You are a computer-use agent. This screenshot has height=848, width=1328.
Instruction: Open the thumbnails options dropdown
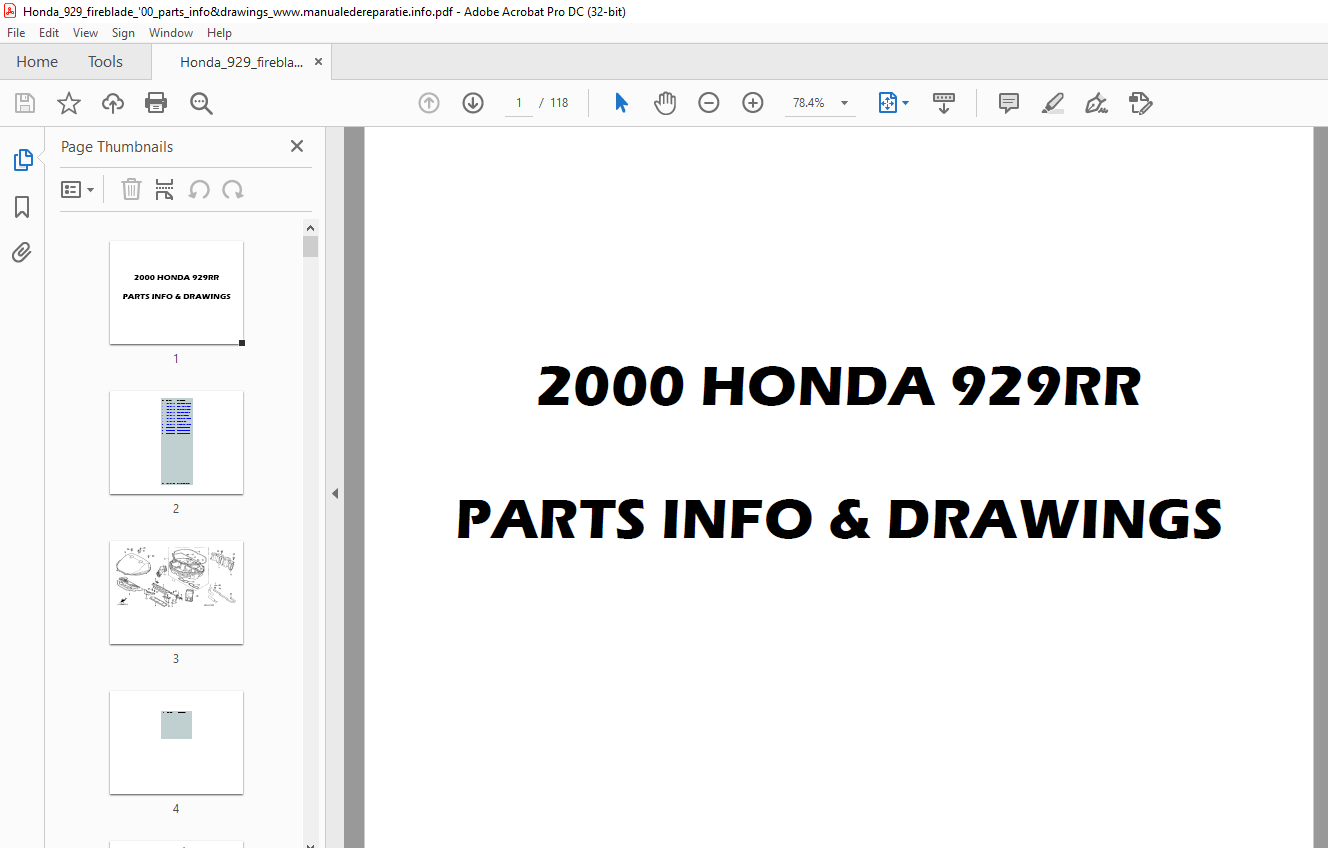click(x=77, y=189)
